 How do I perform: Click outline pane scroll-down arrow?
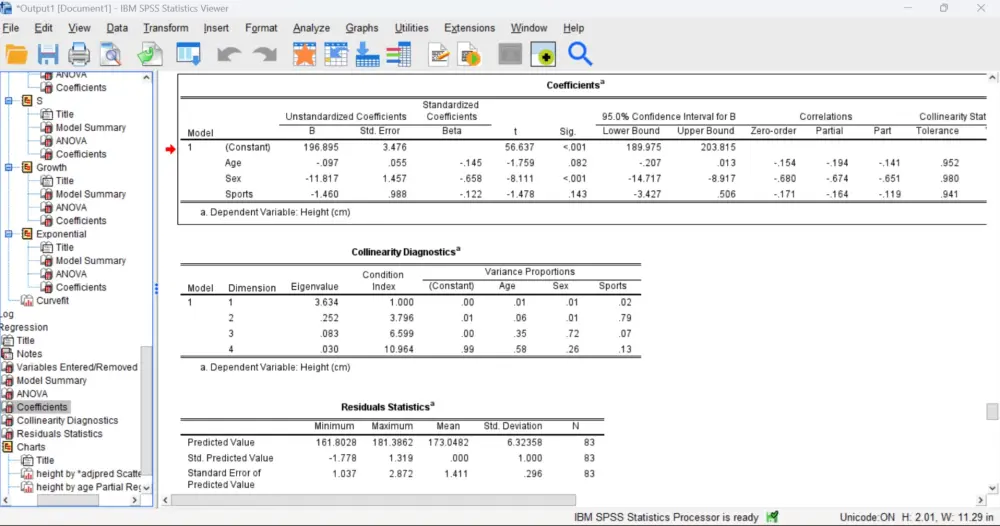pyautogui.click(x=147, y=488)
